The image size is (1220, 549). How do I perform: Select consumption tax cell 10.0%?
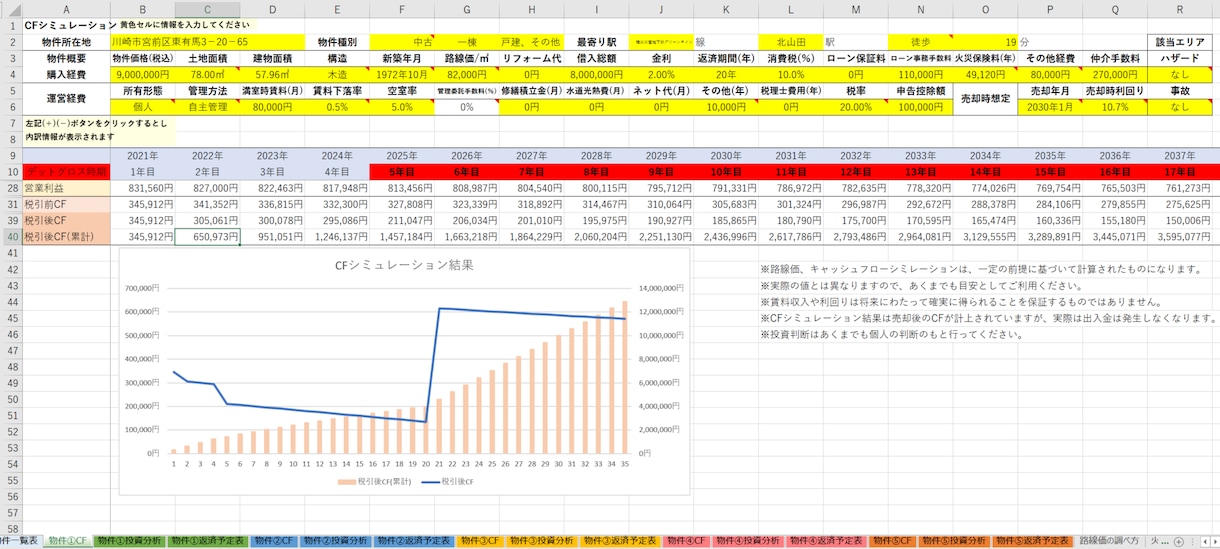(x=791, y=74)
